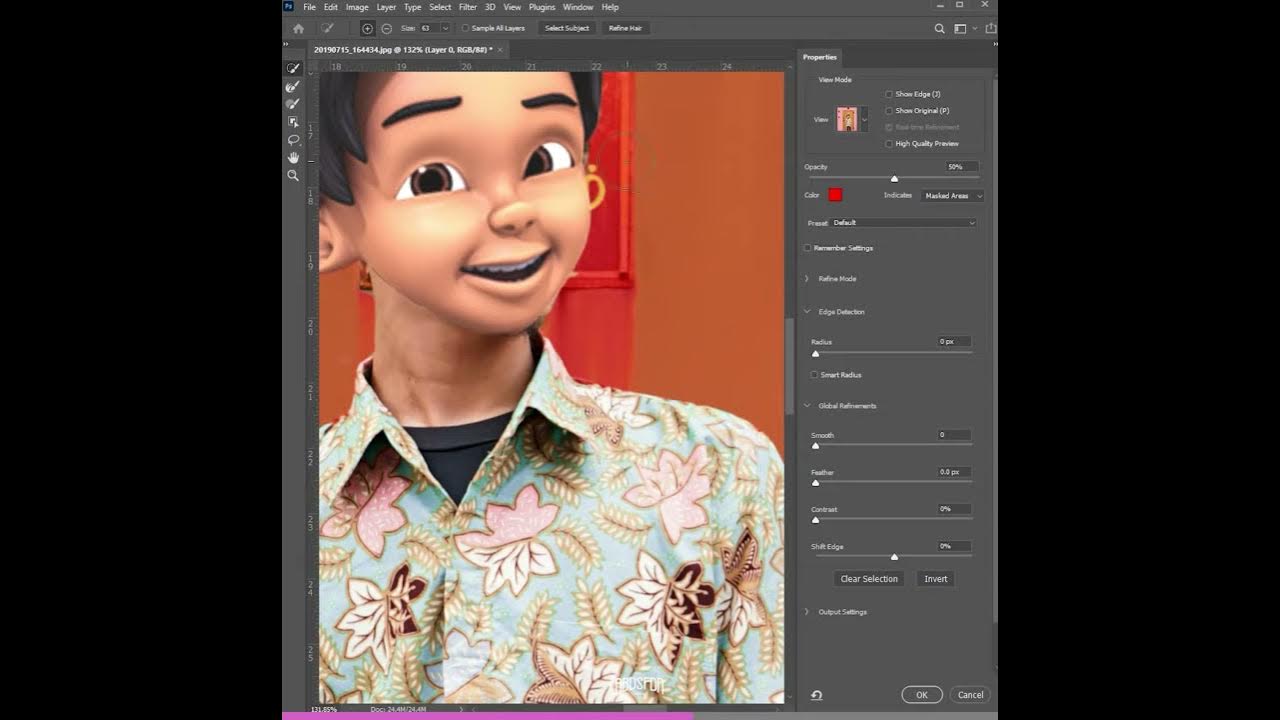Click the Home icon in the options bar
1280x720 pixels.
pos(298,29)
